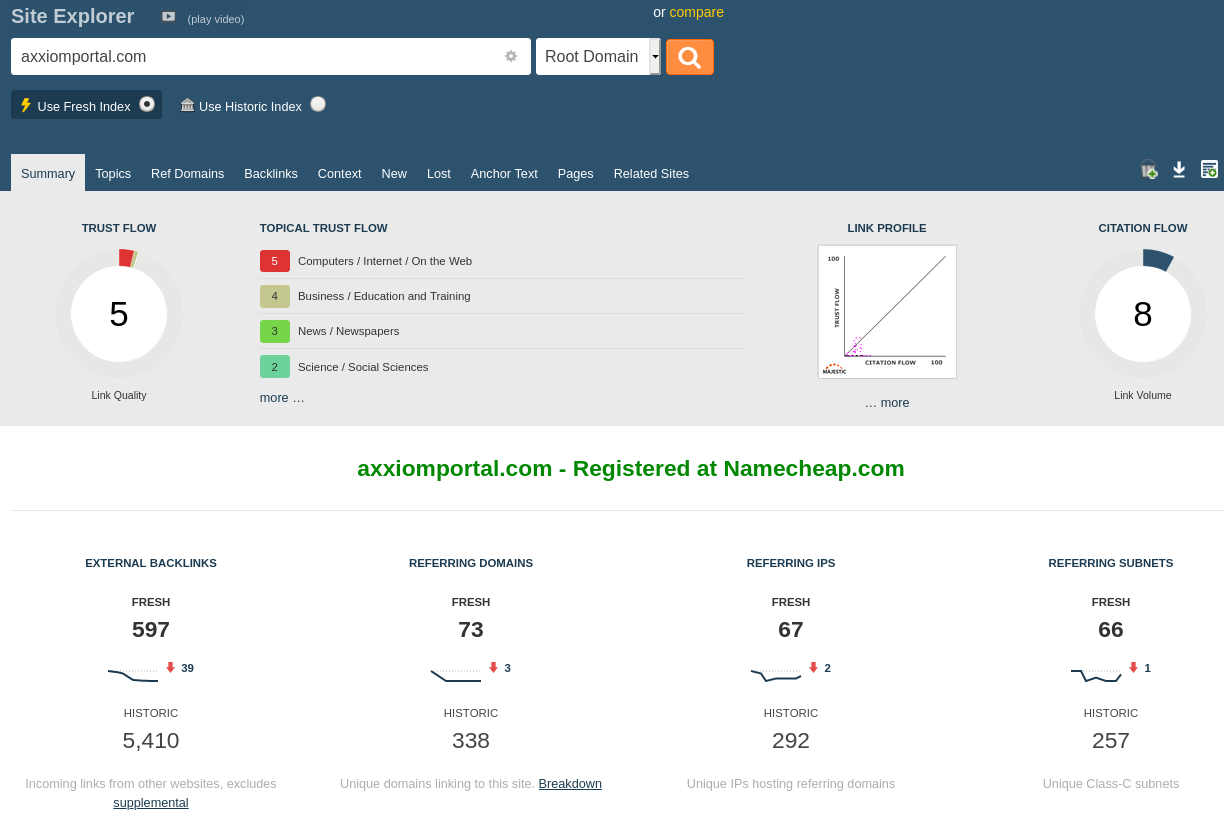Click the historic backlinks value 5,410
This screenshot has height=826, width=1224.
tap(151, 741)
